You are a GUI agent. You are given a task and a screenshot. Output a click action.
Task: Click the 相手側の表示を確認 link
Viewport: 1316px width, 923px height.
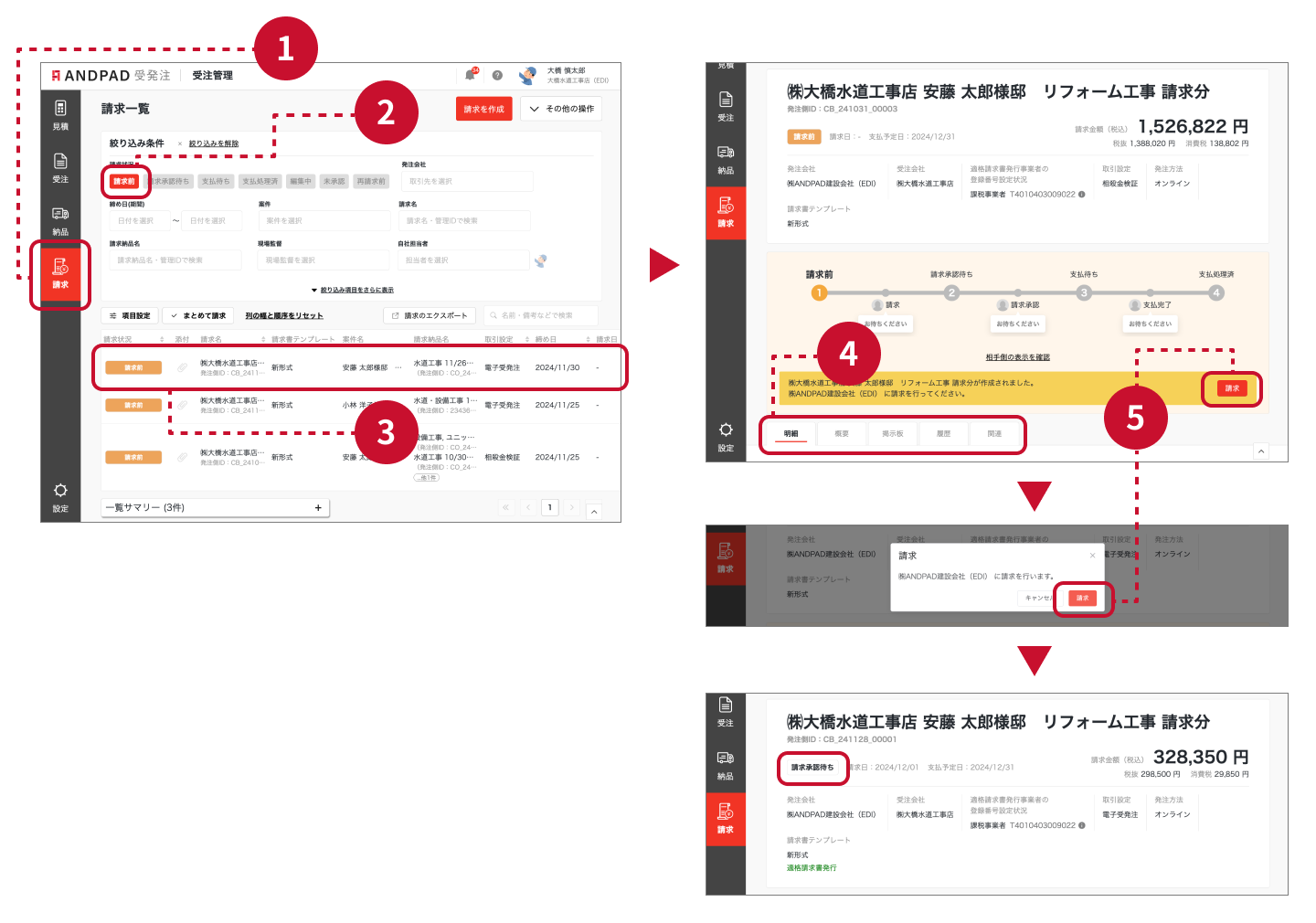[1018, 357]
